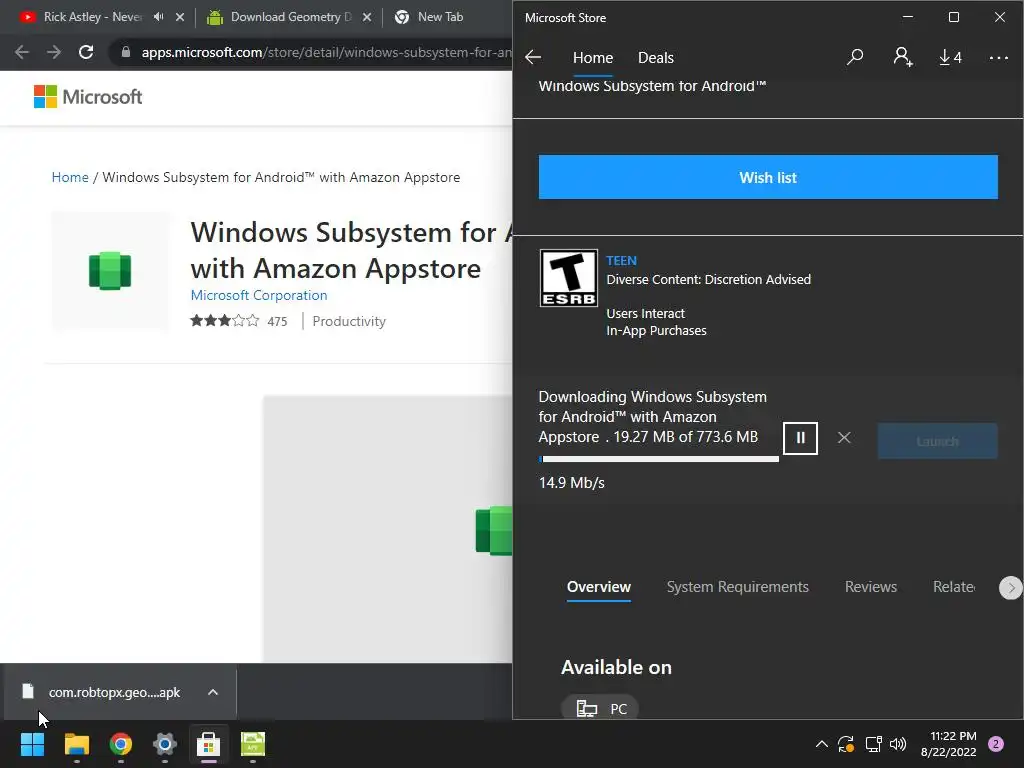This screenshot has width=1024, height=768.
Task: Click the site security lock icon
Action: click(x=125, y=52)
